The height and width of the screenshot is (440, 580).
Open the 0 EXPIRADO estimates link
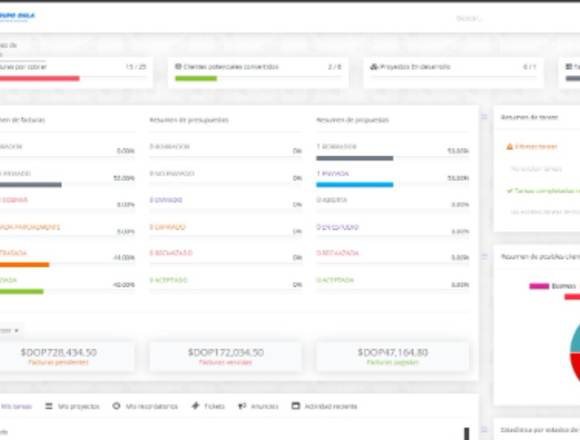167,227
